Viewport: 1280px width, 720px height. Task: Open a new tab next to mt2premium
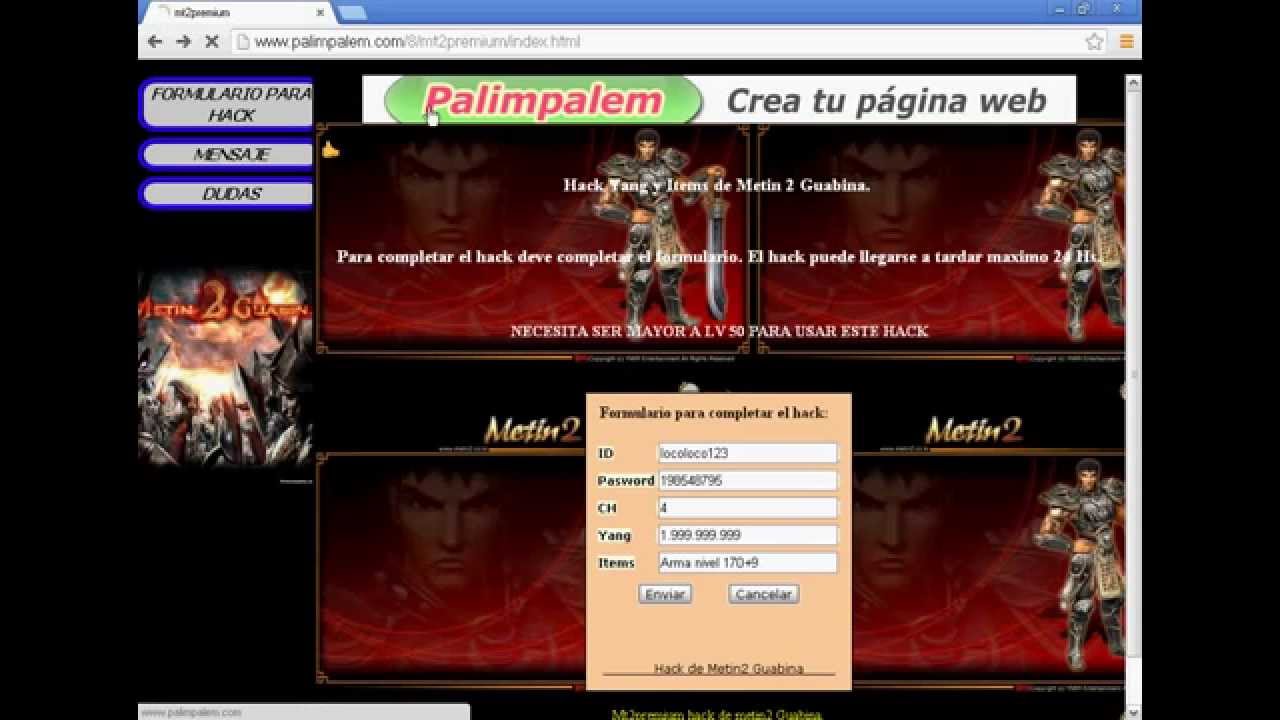tap(351, 13)
